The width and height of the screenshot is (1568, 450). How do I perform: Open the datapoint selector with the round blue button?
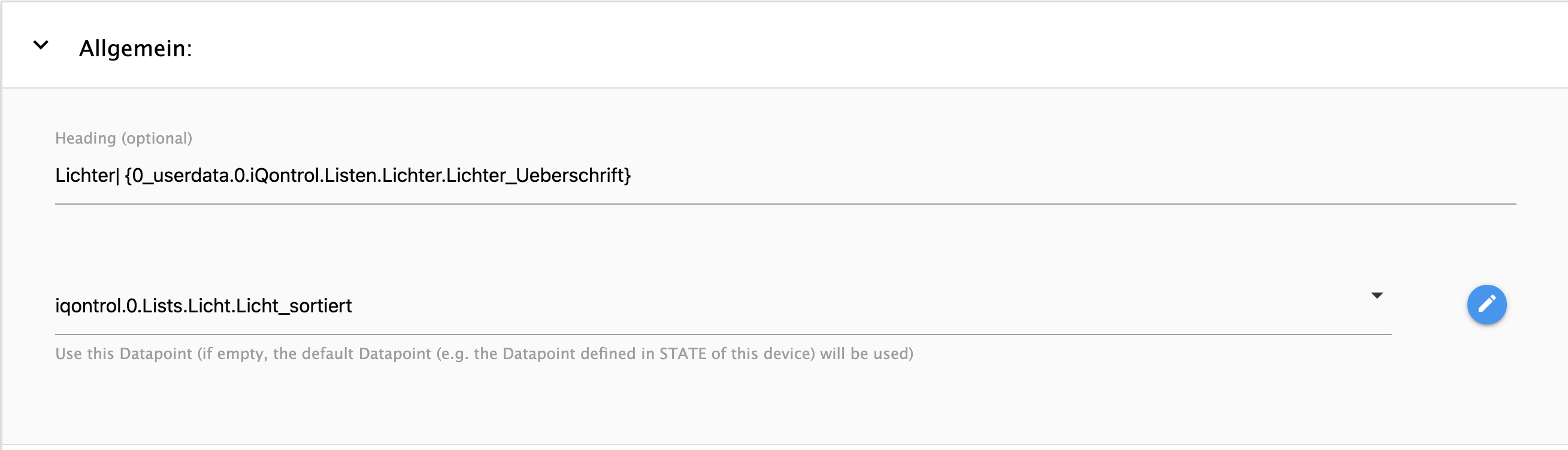tap(1487, 304)
